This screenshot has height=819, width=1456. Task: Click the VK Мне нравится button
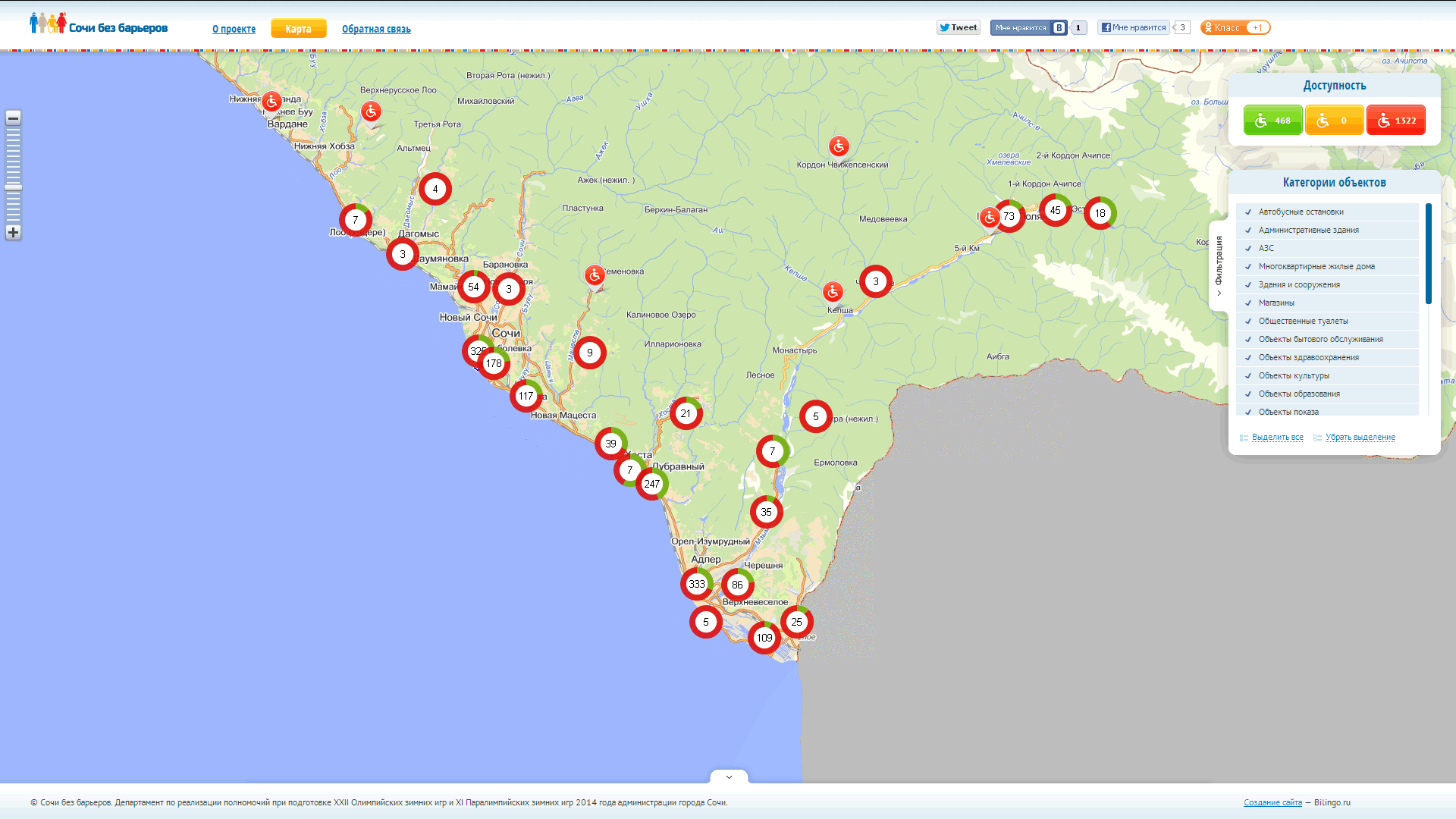(x=1028, y=27)
